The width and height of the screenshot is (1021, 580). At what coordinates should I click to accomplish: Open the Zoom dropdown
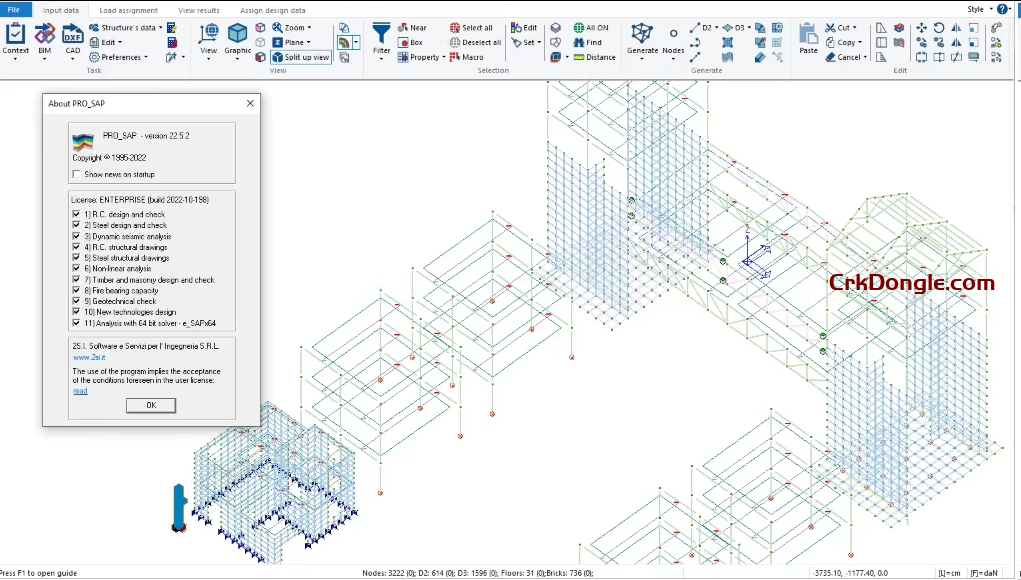(x=311, y=28)
